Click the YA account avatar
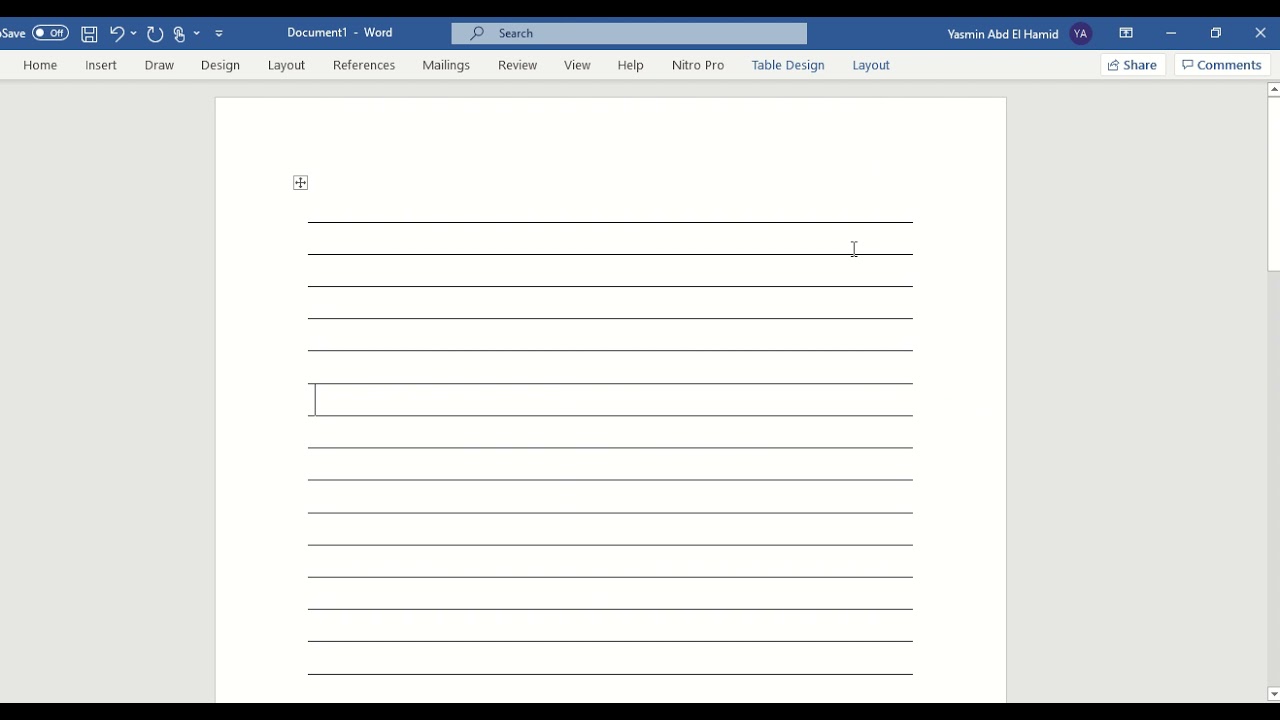1280x720 pixels. pyautogui.click(x=1080, y=33)
